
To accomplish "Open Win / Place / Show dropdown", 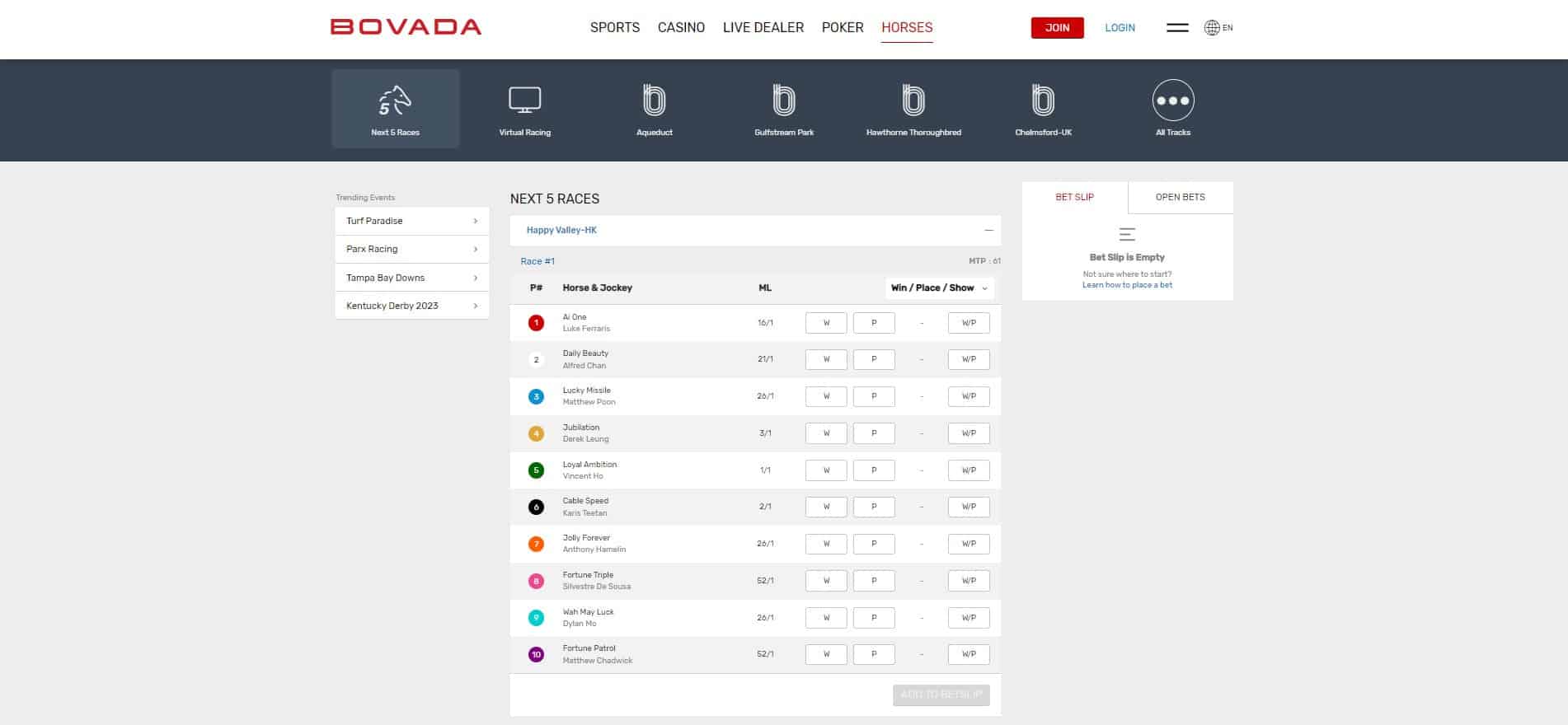I will [x=939, y=288].
